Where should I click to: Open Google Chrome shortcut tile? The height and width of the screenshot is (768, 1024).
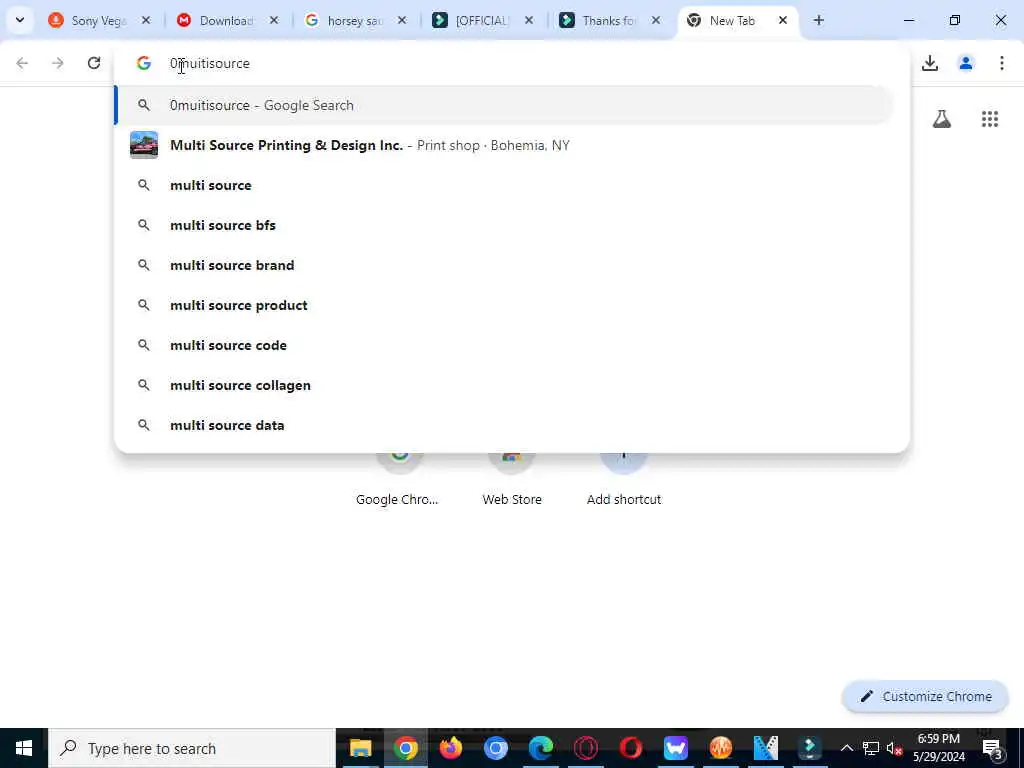click(398, 479)
